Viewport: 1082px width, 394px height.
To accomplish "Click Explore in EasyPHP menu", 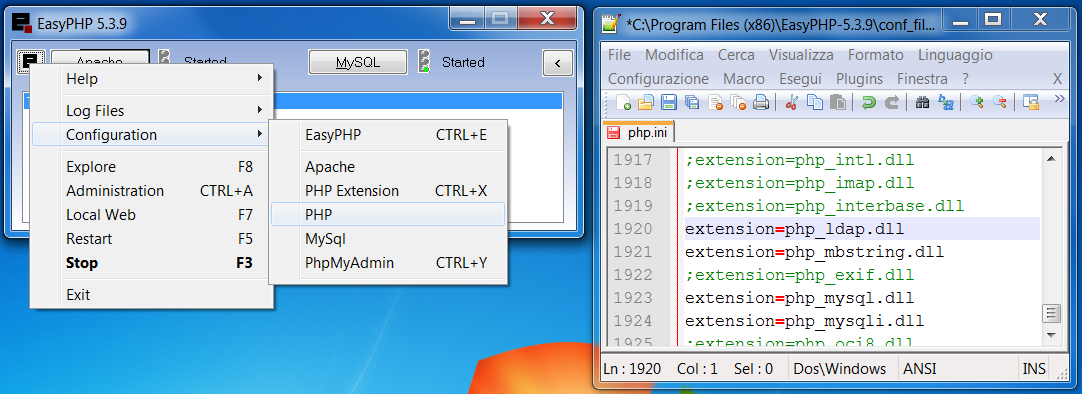I will click(x=153, y=167).
